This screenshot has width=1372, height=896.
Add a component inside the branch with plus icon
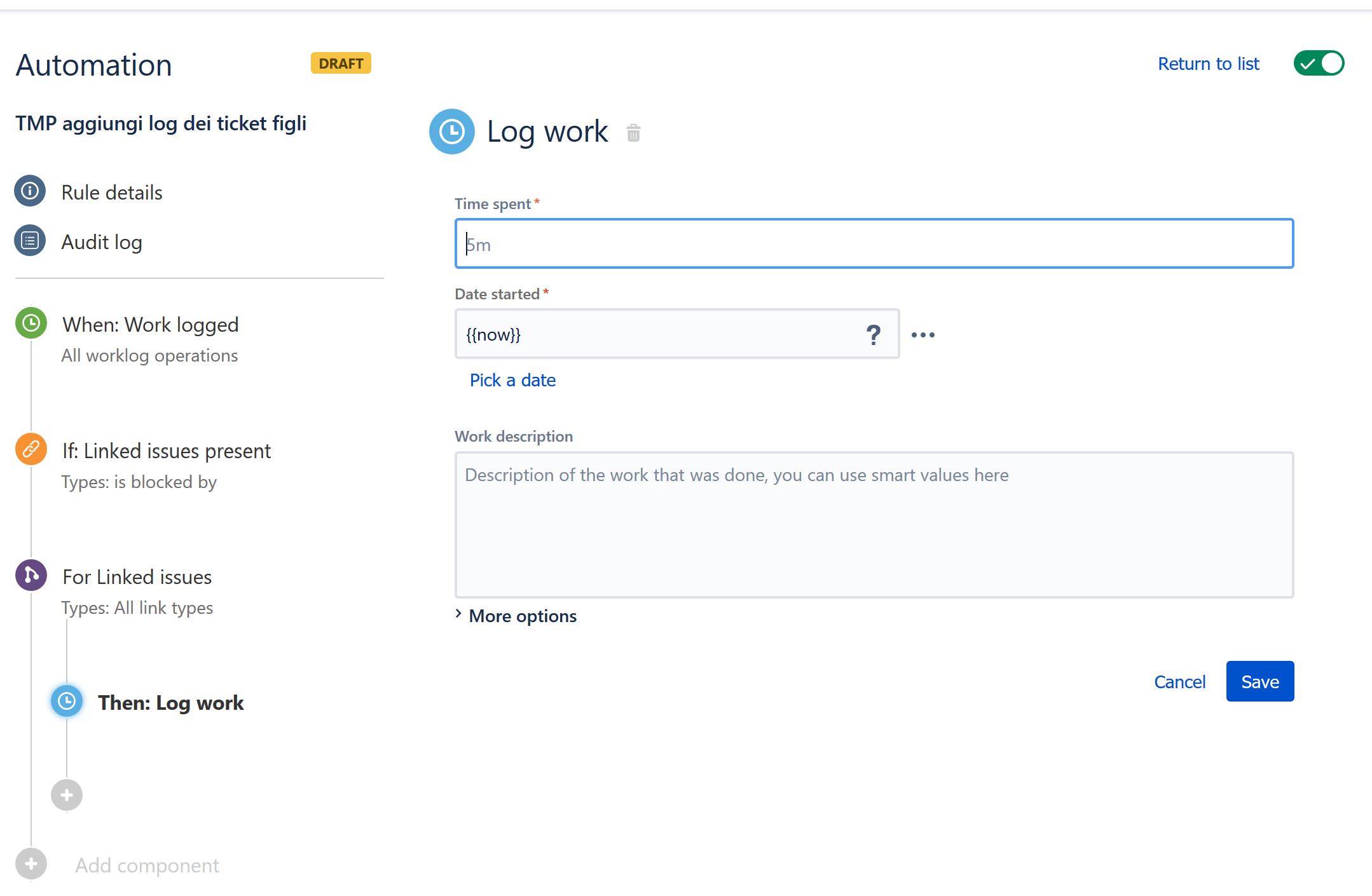67,795
